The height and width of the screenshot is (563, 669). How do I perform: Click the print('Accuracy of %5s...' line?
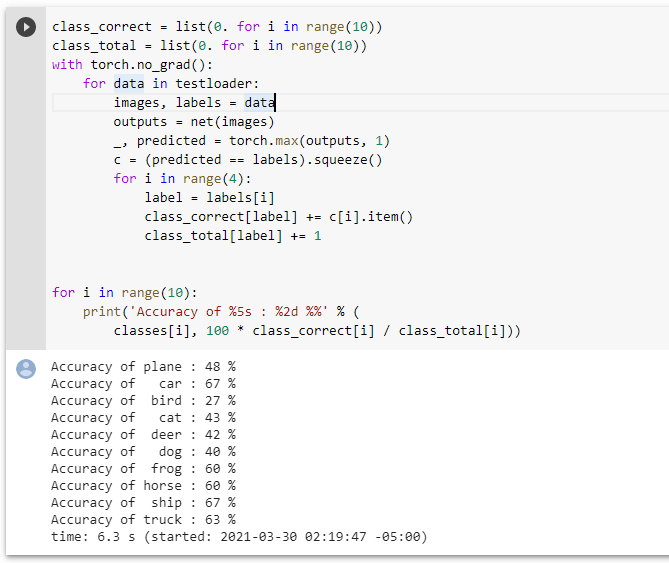pos(221,312)
